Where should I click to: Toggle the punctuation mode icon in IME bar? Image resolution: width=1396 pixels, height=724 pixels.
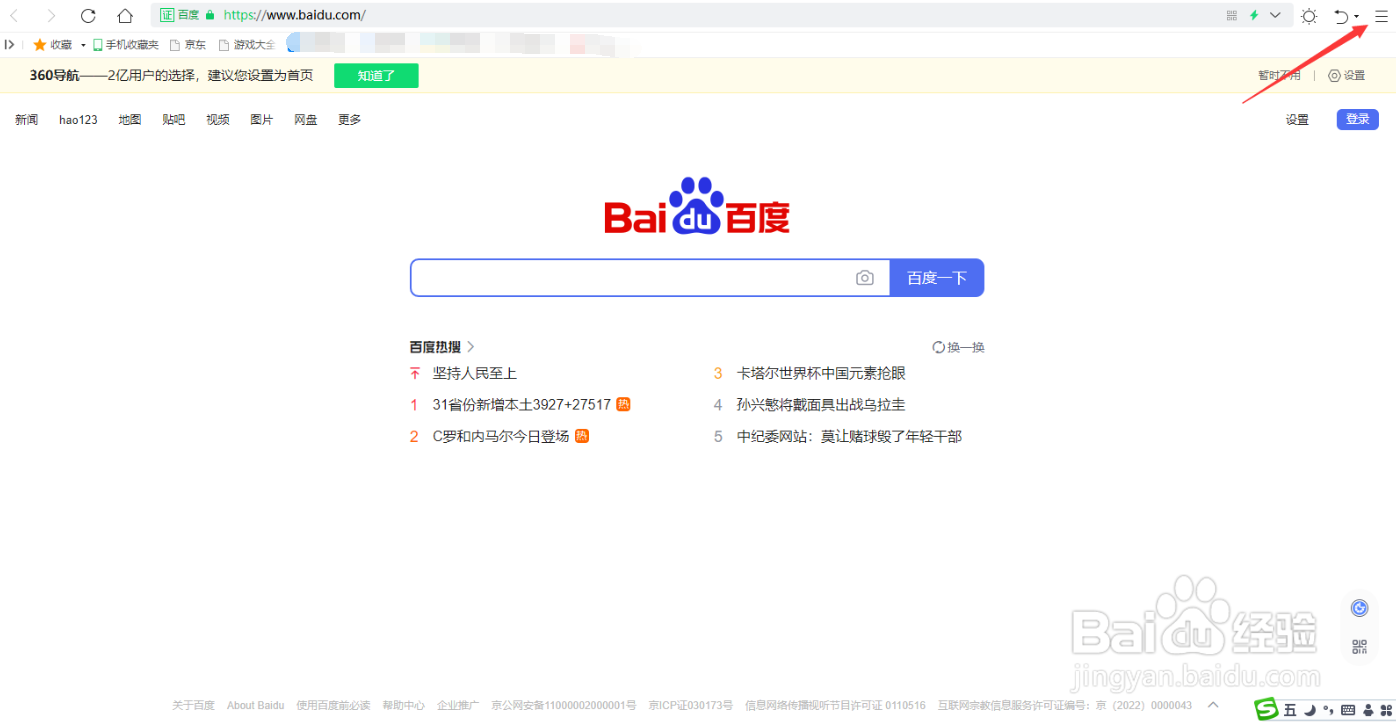coord(1327,712)
